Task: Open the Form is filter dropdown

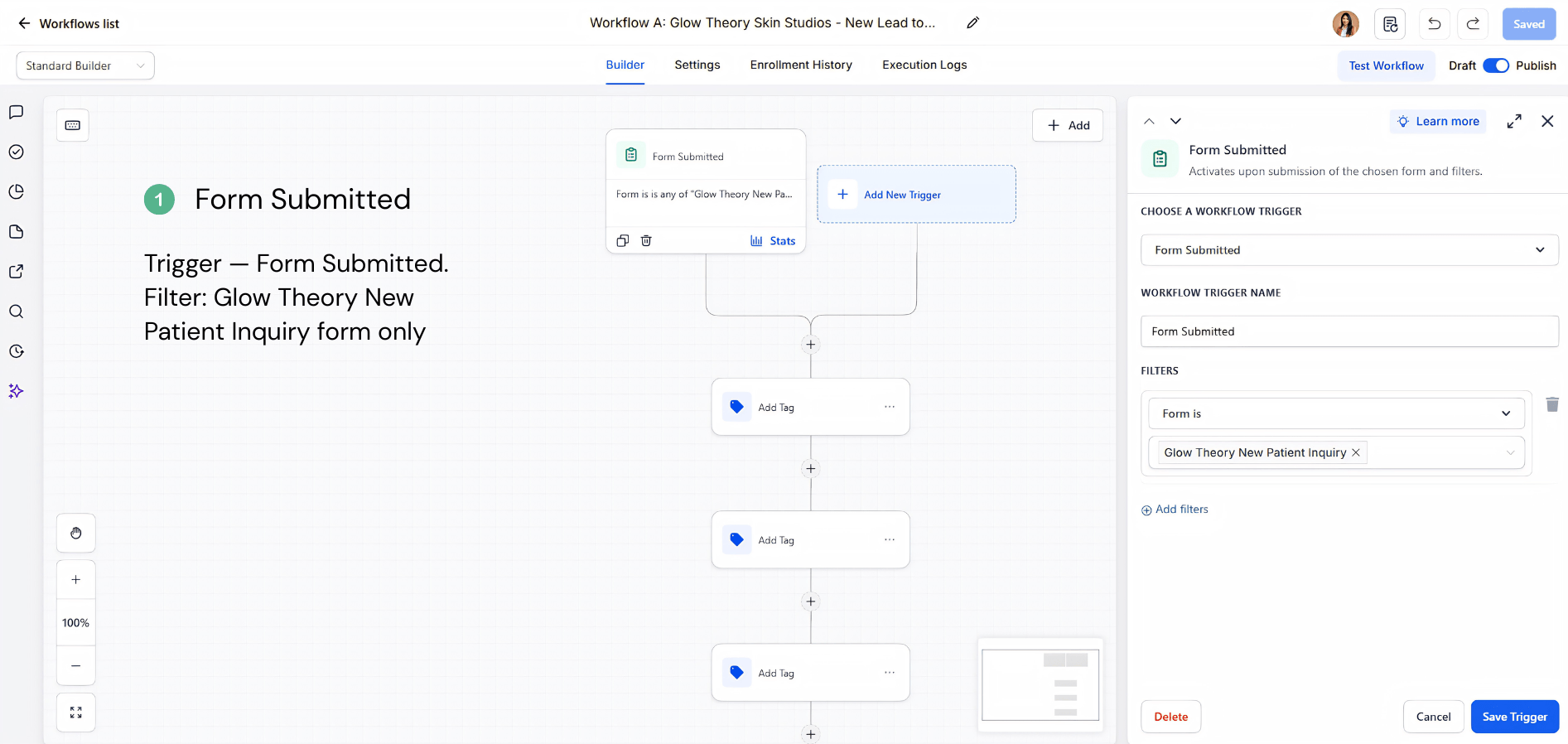Action: pos(1336,413)
